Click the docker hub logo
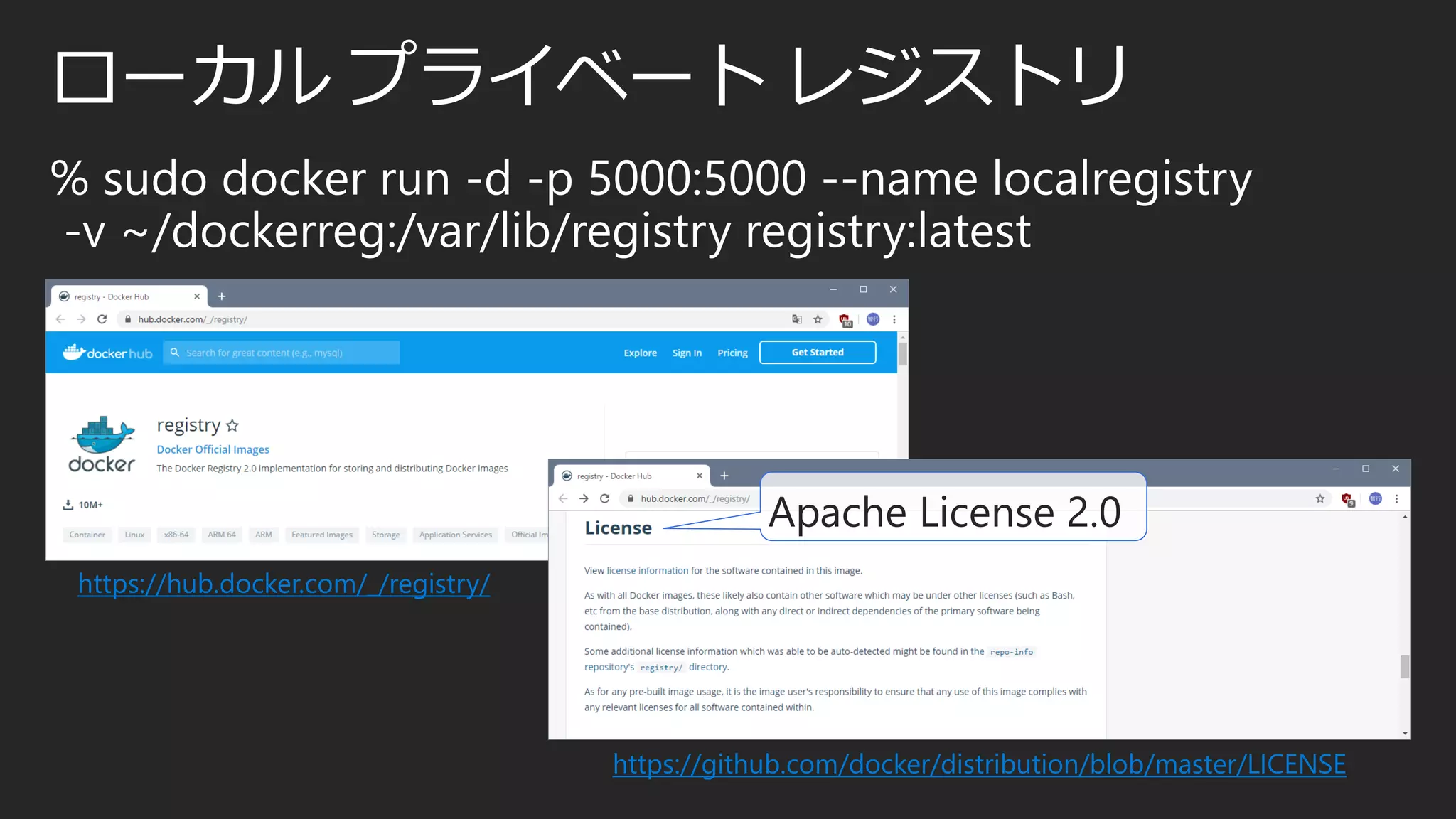Viewport: 1456px width, 819px height. [x=107, y=353]
